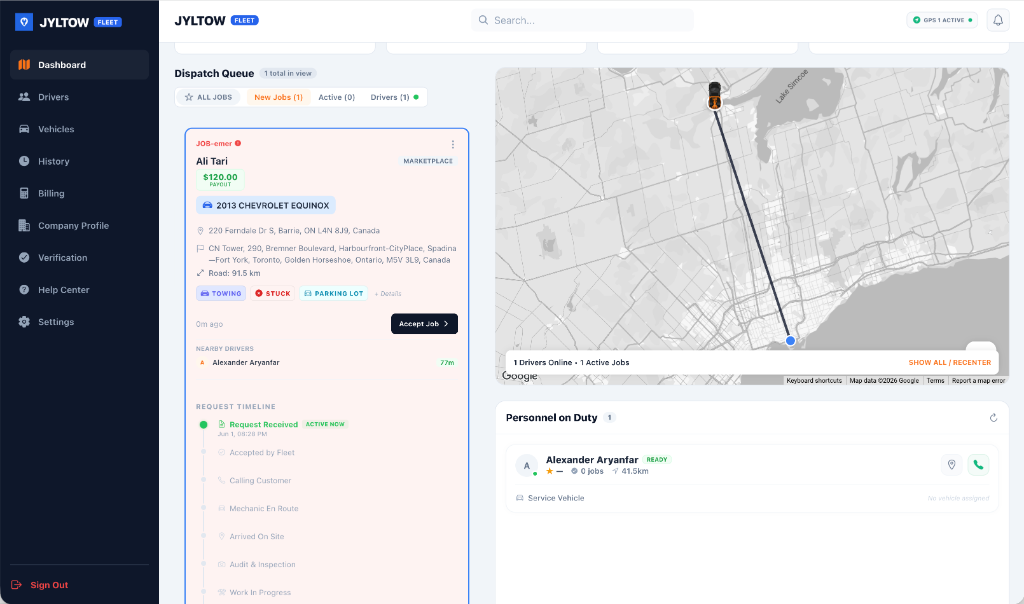The image size is (1024, 604).
Task: Switch to the New Jobs (1) tab
Action: 278,97
